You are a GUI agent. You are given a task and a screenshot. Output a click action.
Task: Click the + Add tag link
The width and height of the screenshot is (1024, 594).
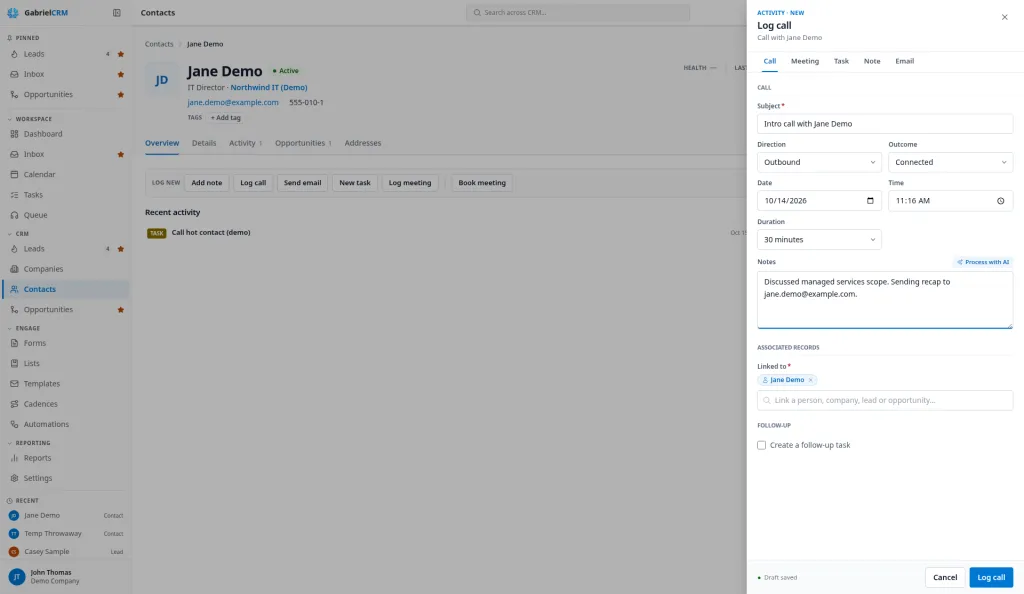(225, 117)
